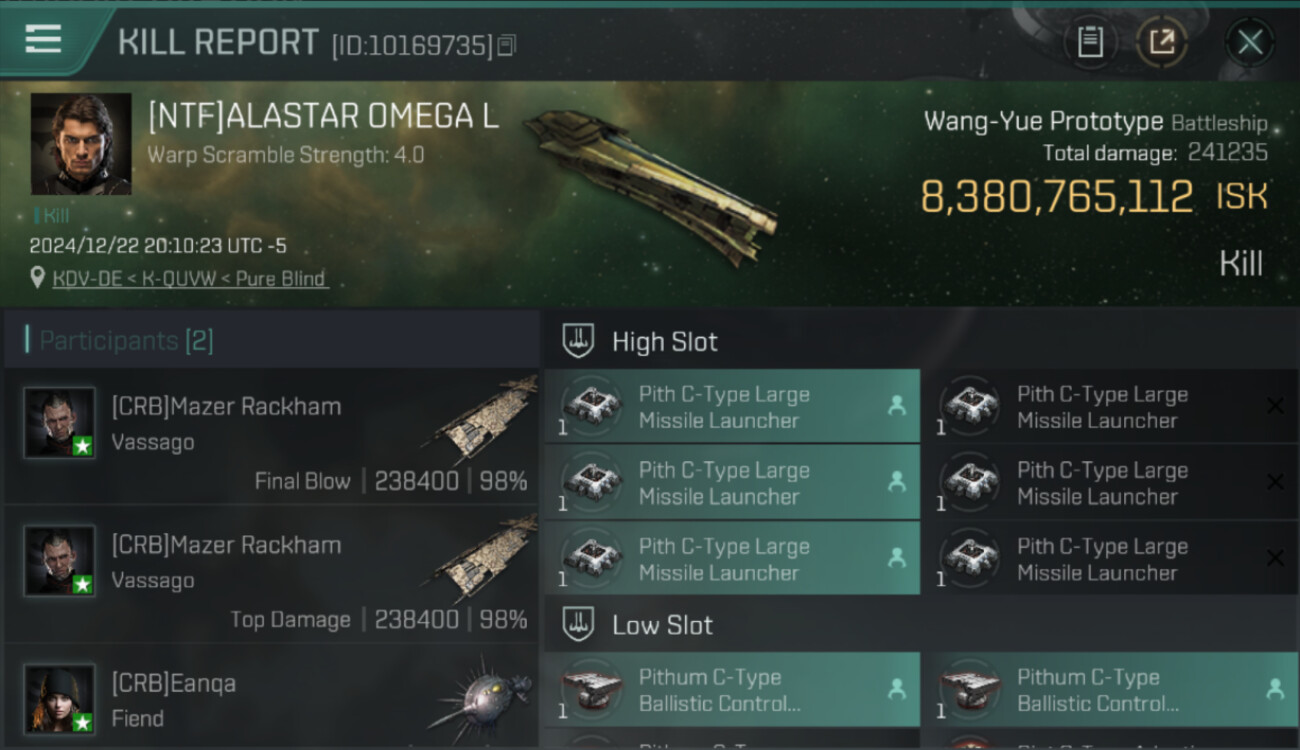Click the share kill report icon
This screenshot has width=1300, height=750.
click(1162, 42)
